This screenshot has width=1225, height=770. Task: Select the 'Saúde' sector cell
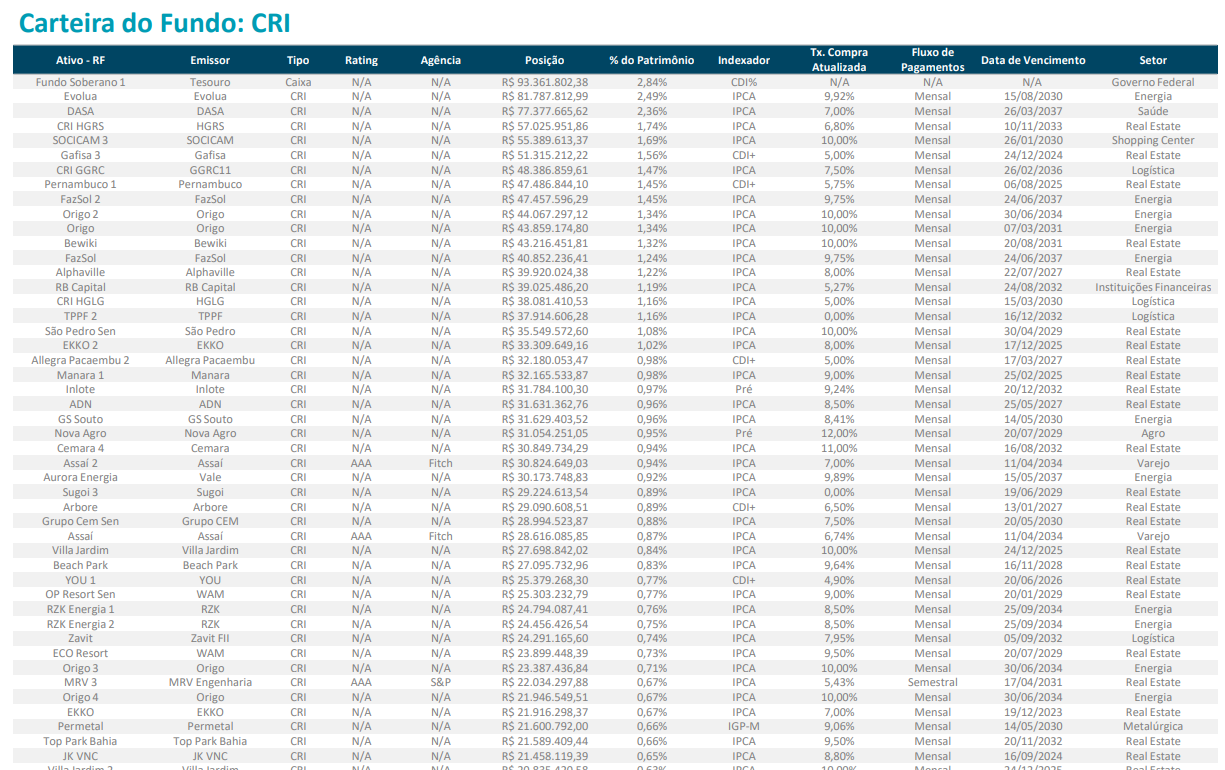click(x=1152, y=111)
